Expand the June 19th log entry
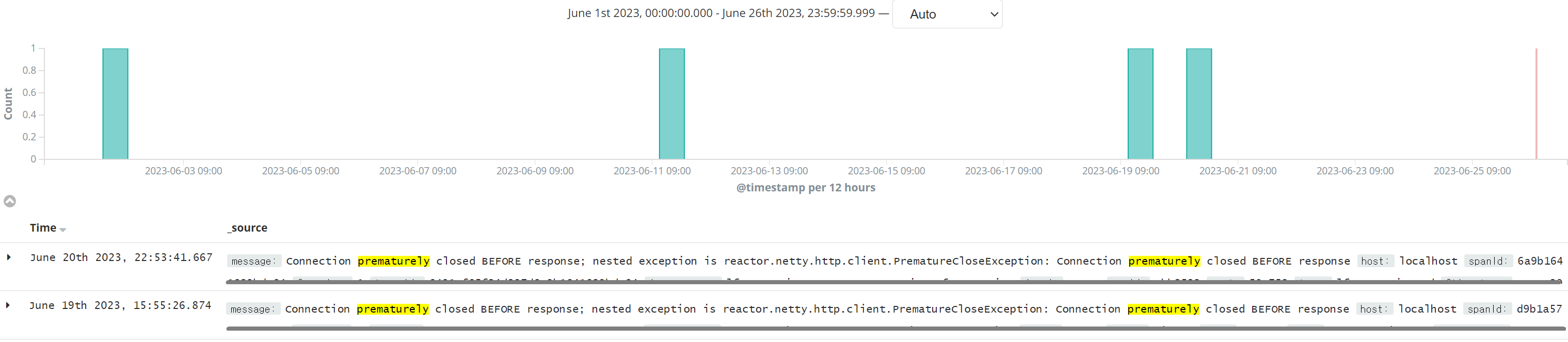The image size is (1568, 342). point(9,305)
